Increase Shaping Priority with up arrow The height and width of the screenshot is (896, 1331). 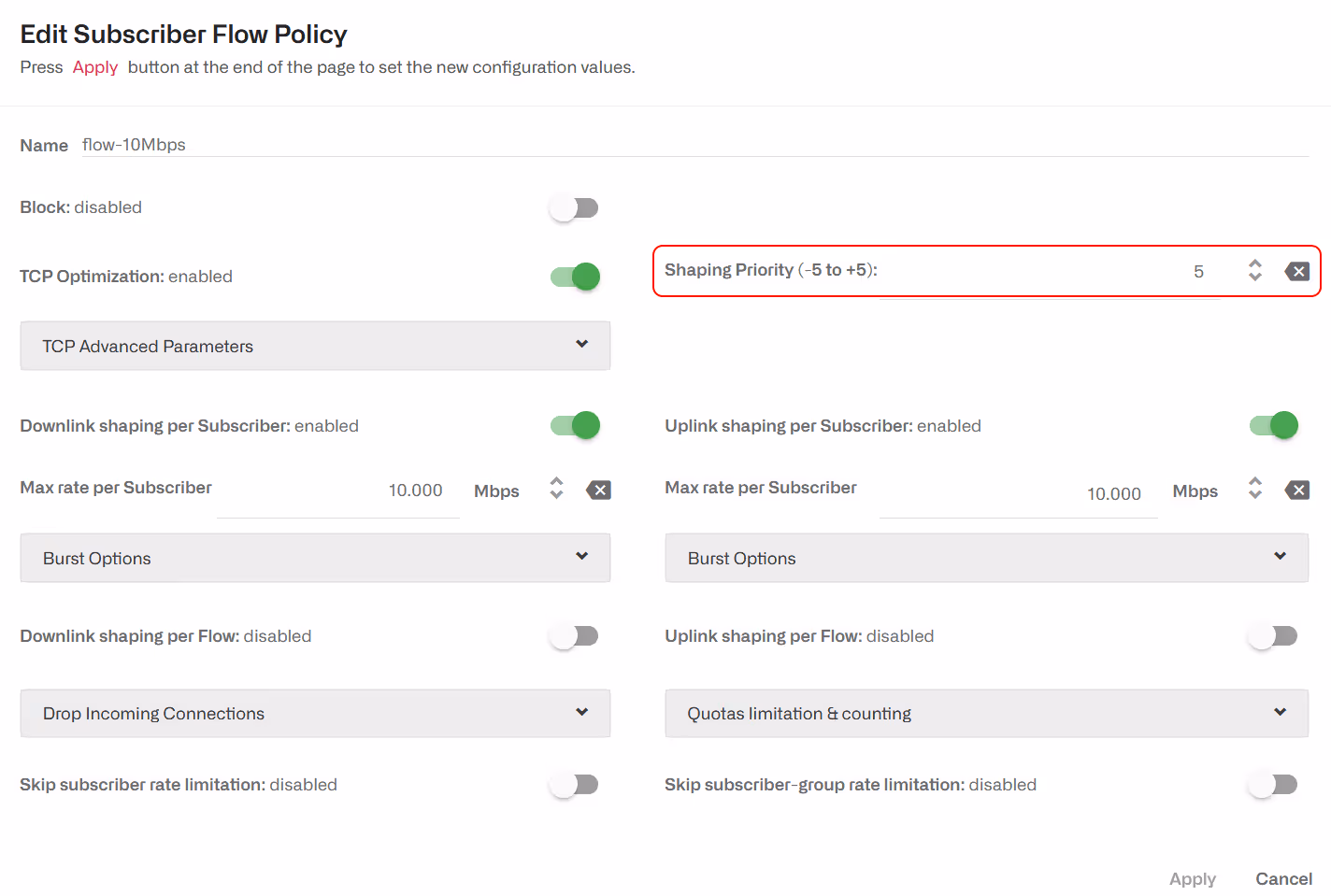[x=1255, y=264]
